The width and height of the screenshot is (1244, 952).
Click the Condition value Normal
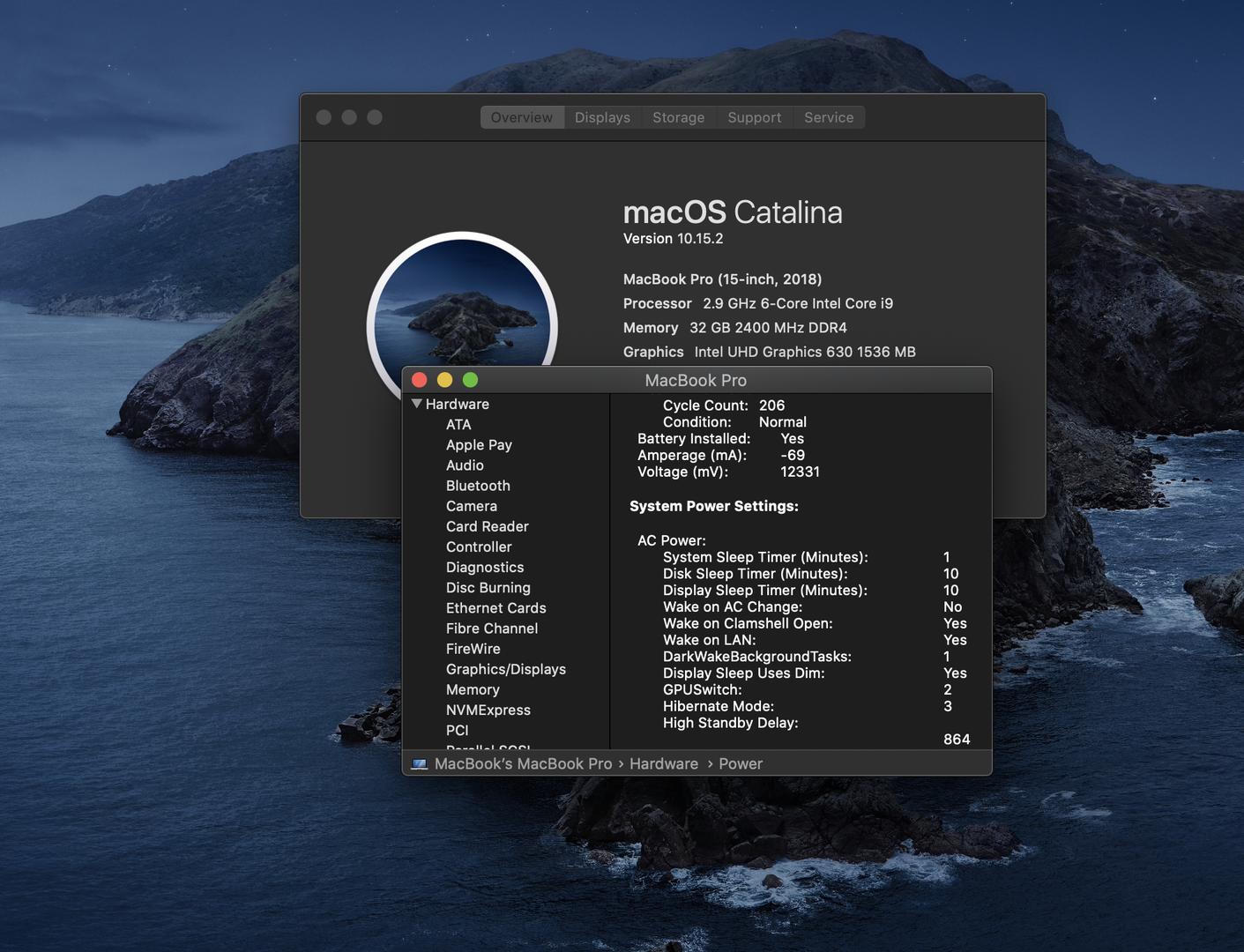click(783, 422)
